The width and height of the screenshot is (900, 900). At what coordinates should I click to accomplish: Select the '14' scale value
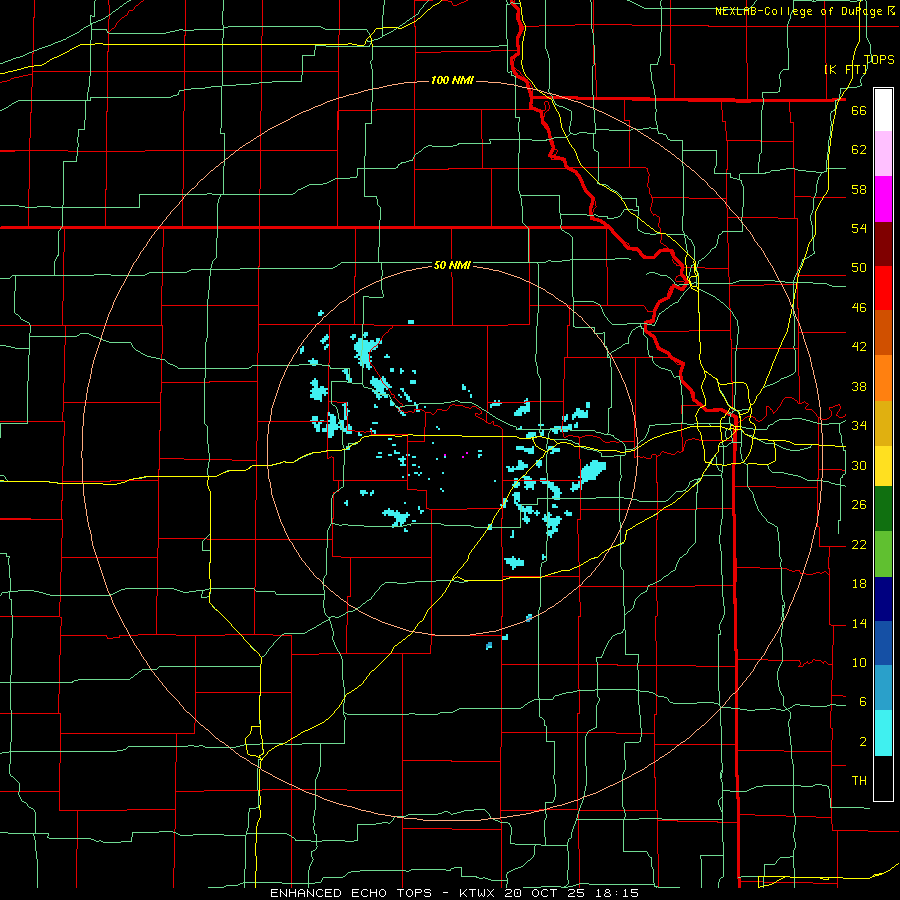pyautogui.click(x=859, y=623)
